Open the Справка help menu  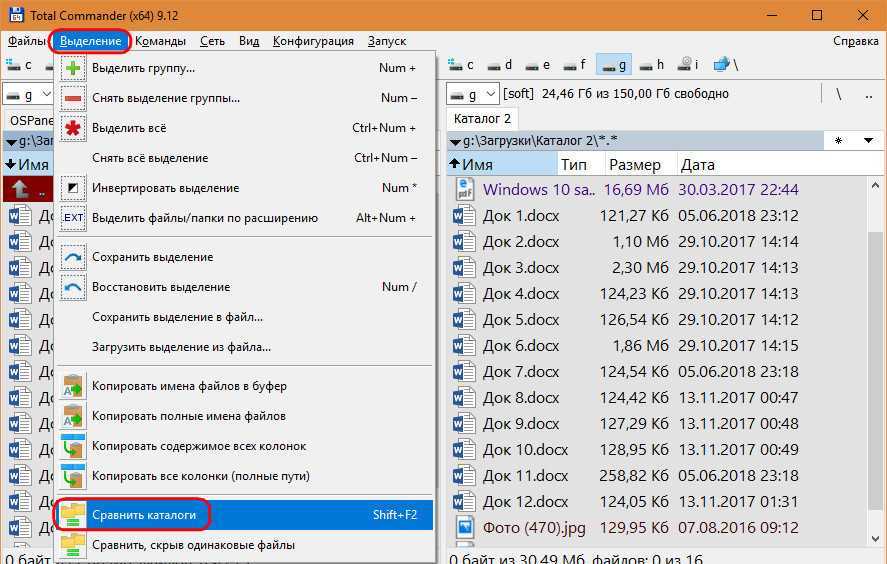tap(856, 41)
